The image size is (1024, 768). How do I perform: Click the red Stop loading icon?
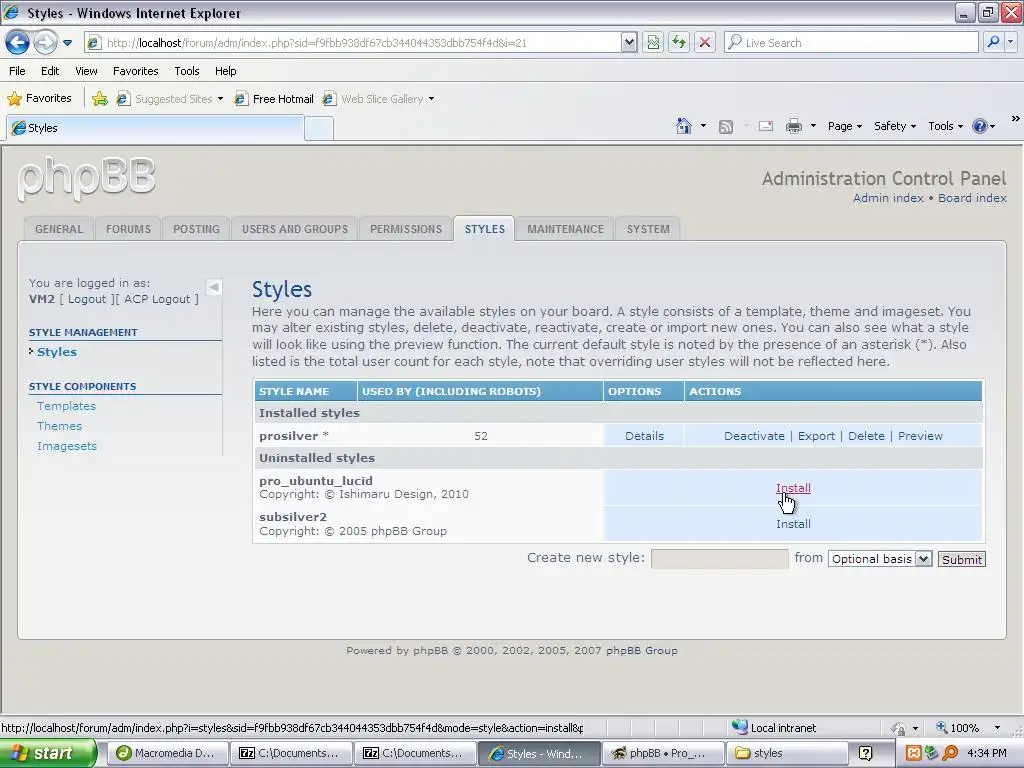point(705,42)
